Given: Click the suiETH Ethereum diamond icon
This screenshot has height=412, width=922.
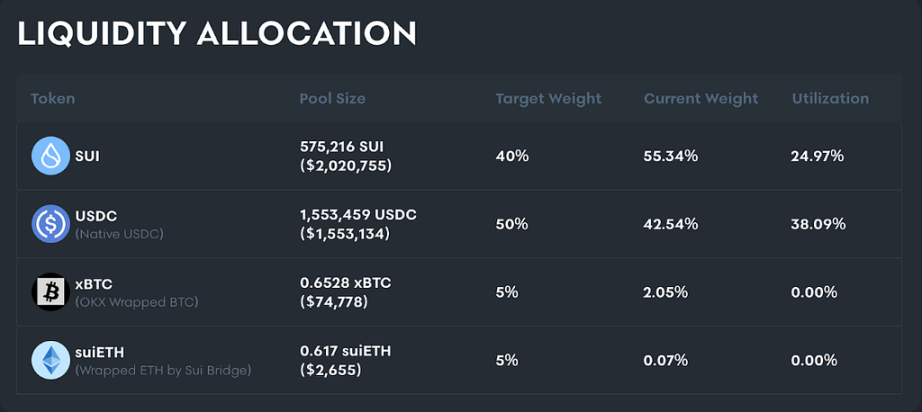Looking at the screenshot, I should (49, 360).
